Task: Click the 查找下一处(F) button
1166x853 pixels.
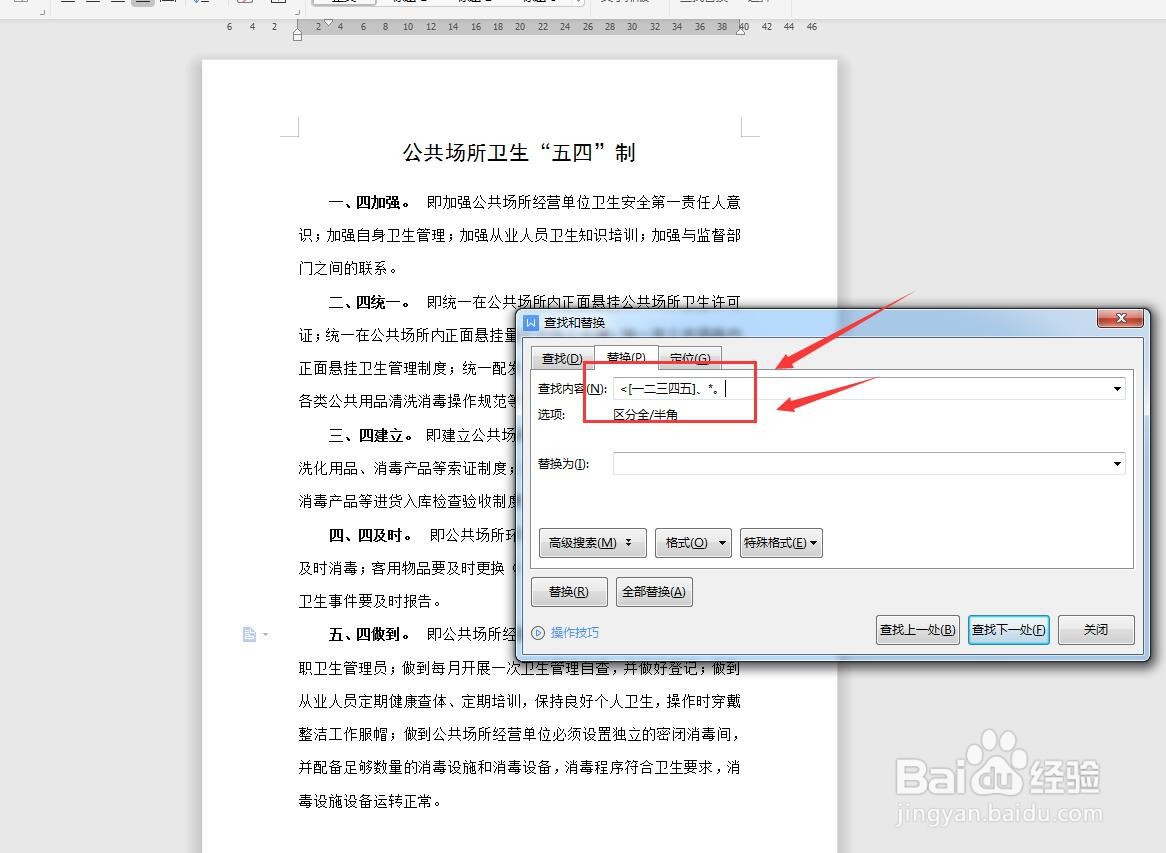Action: 1008,630
